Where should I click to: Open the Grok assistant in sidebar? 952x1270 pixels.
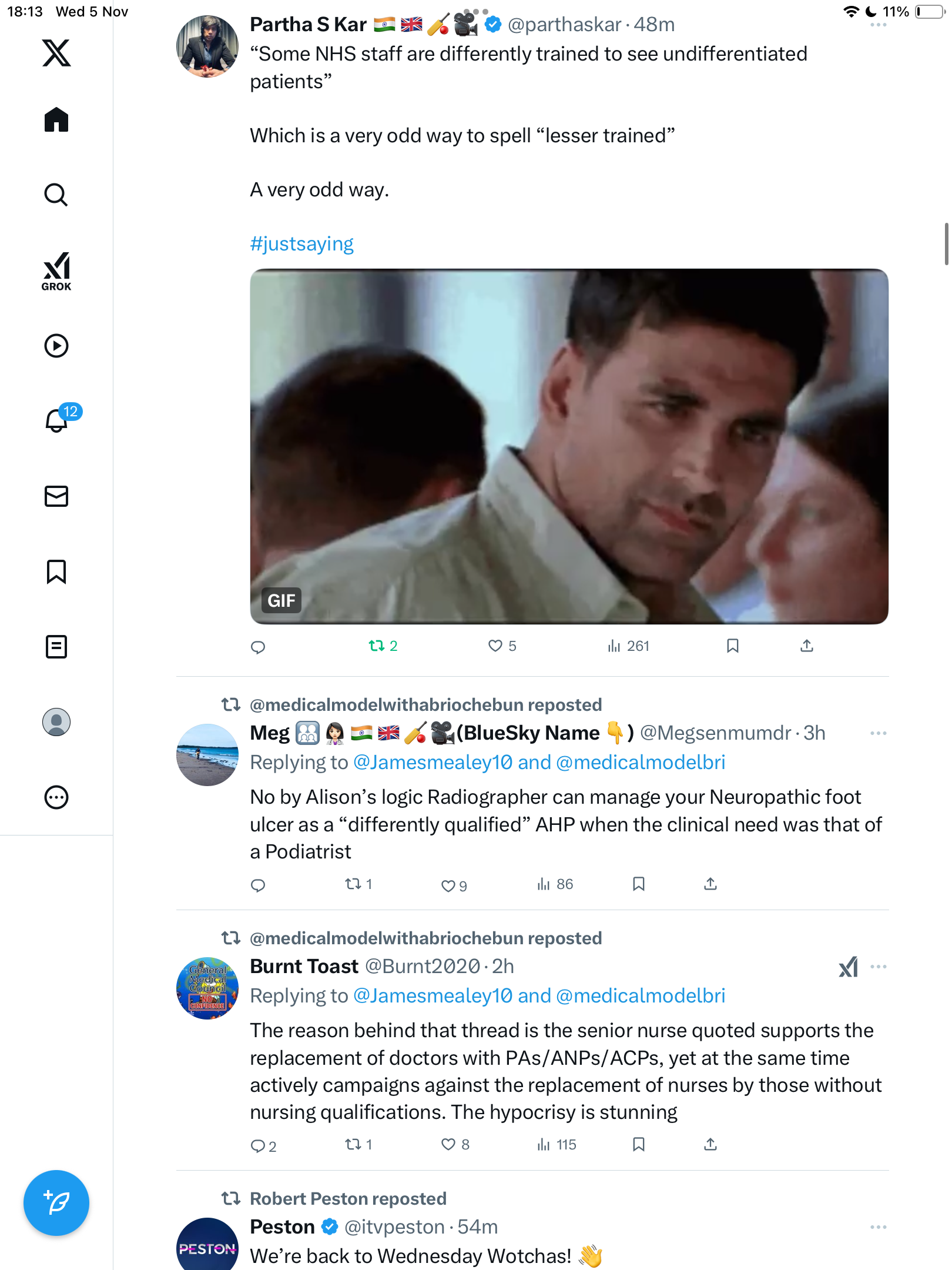pyautogui.click(x=56, y=272)
